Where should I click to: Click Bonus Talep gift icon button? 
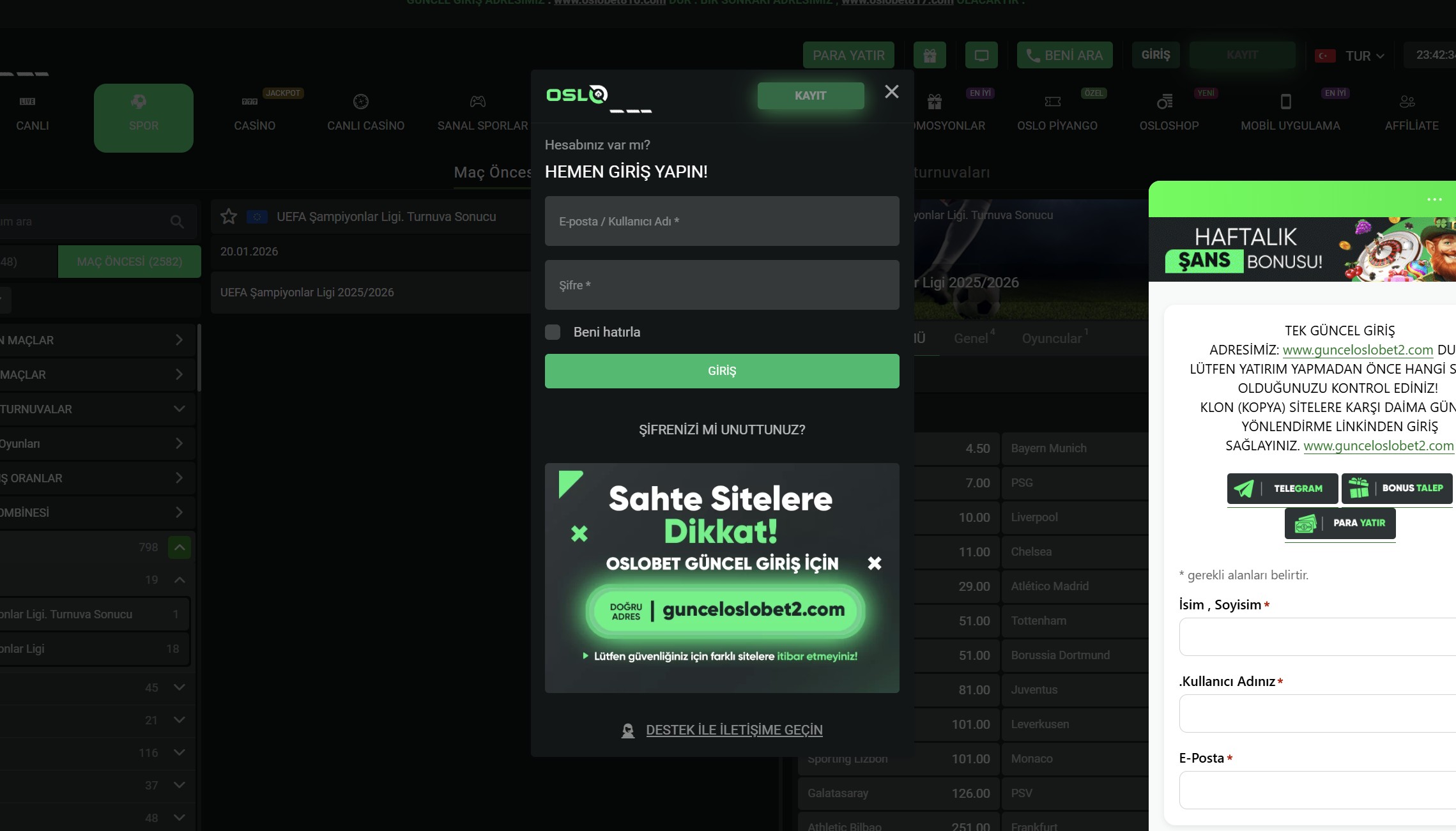[x=1397, y=489]
